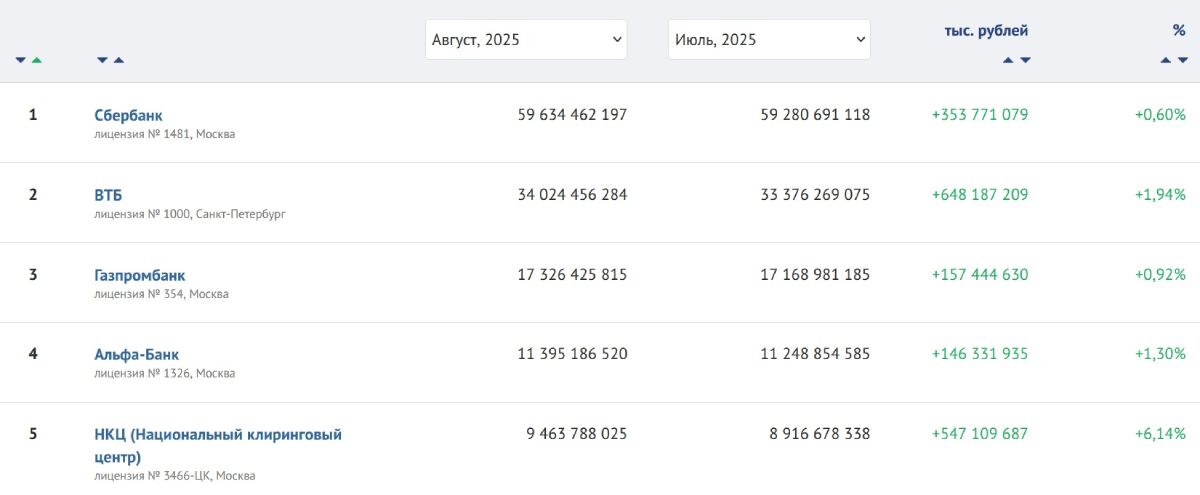The height and width of the screenshot is (495, 1200).
Task: Sort тыс. рублей change descending arrow
Action: (x=1025, y=60)
